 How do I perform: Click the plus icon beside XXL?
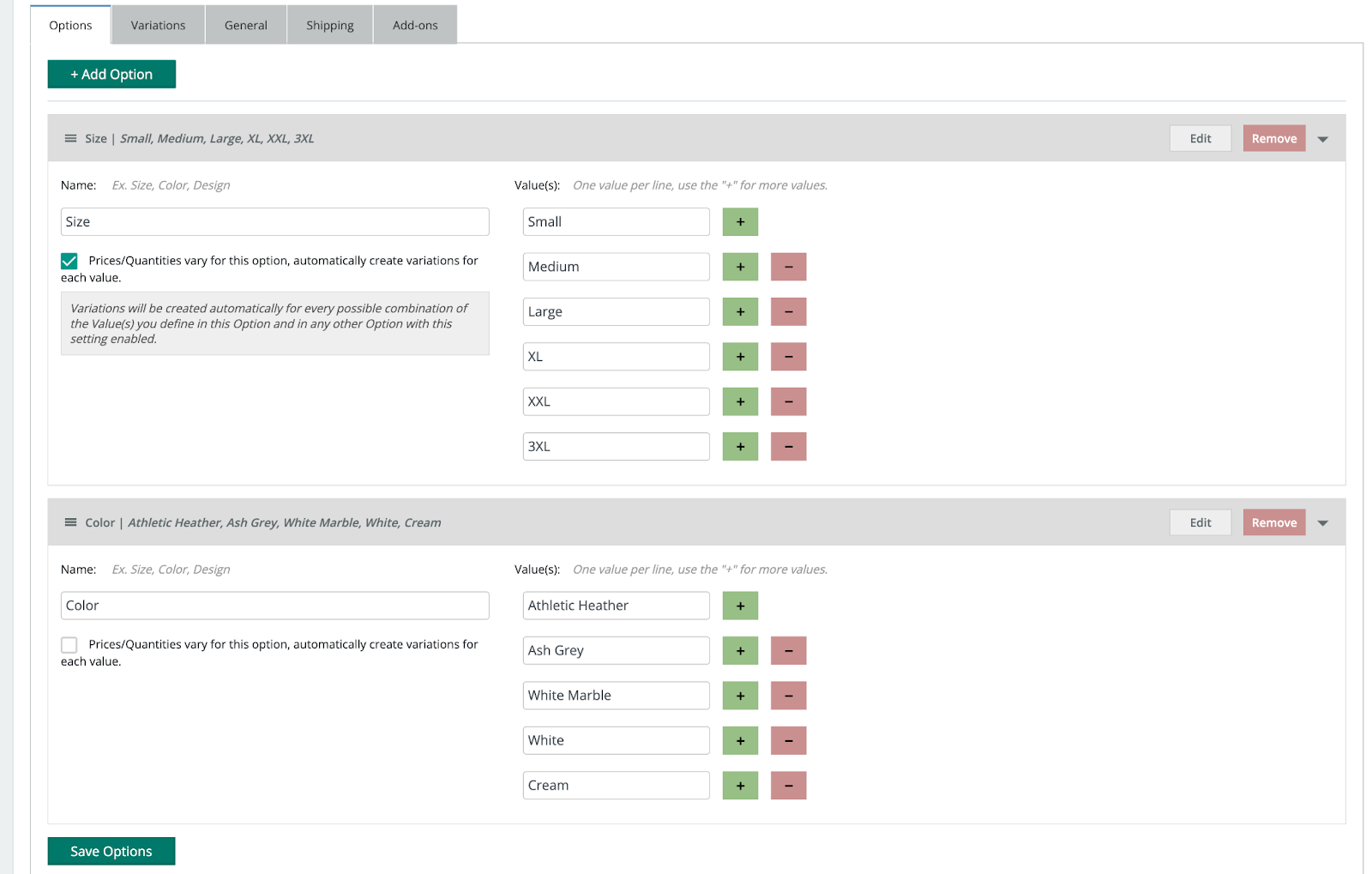[x=739, y=401]
